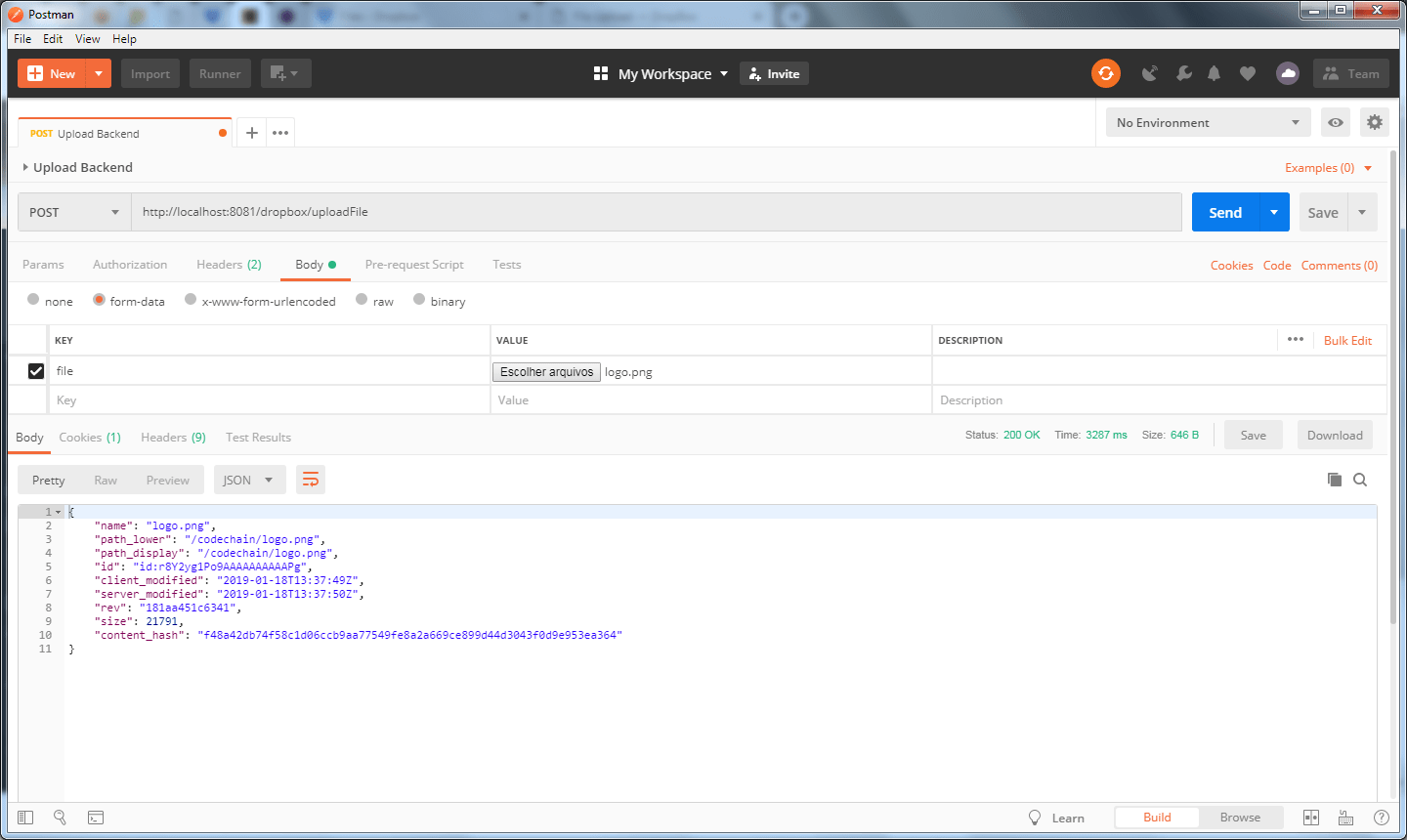Screen dimensions: 1407x840
Task: Click the Learn lightbulb icon
Action: coord(1035,818)
